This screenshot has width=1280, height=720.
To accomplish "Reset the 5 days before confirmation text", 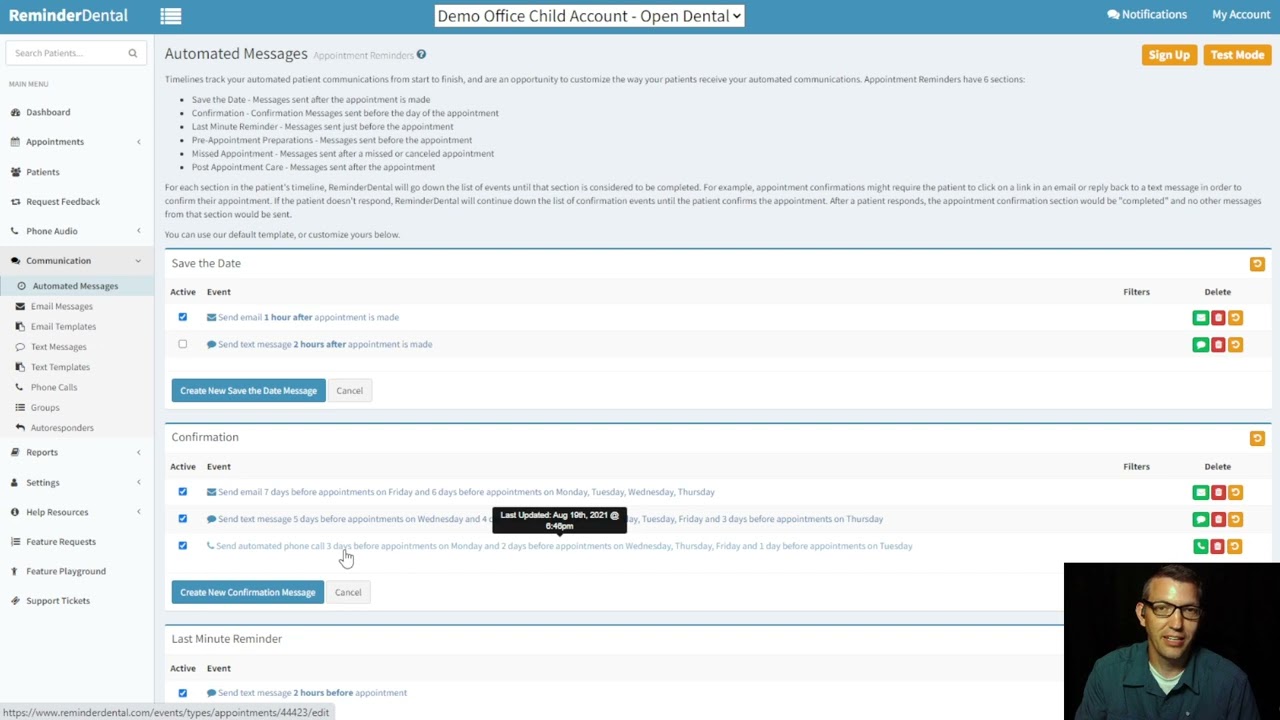I will (1235, 520).
